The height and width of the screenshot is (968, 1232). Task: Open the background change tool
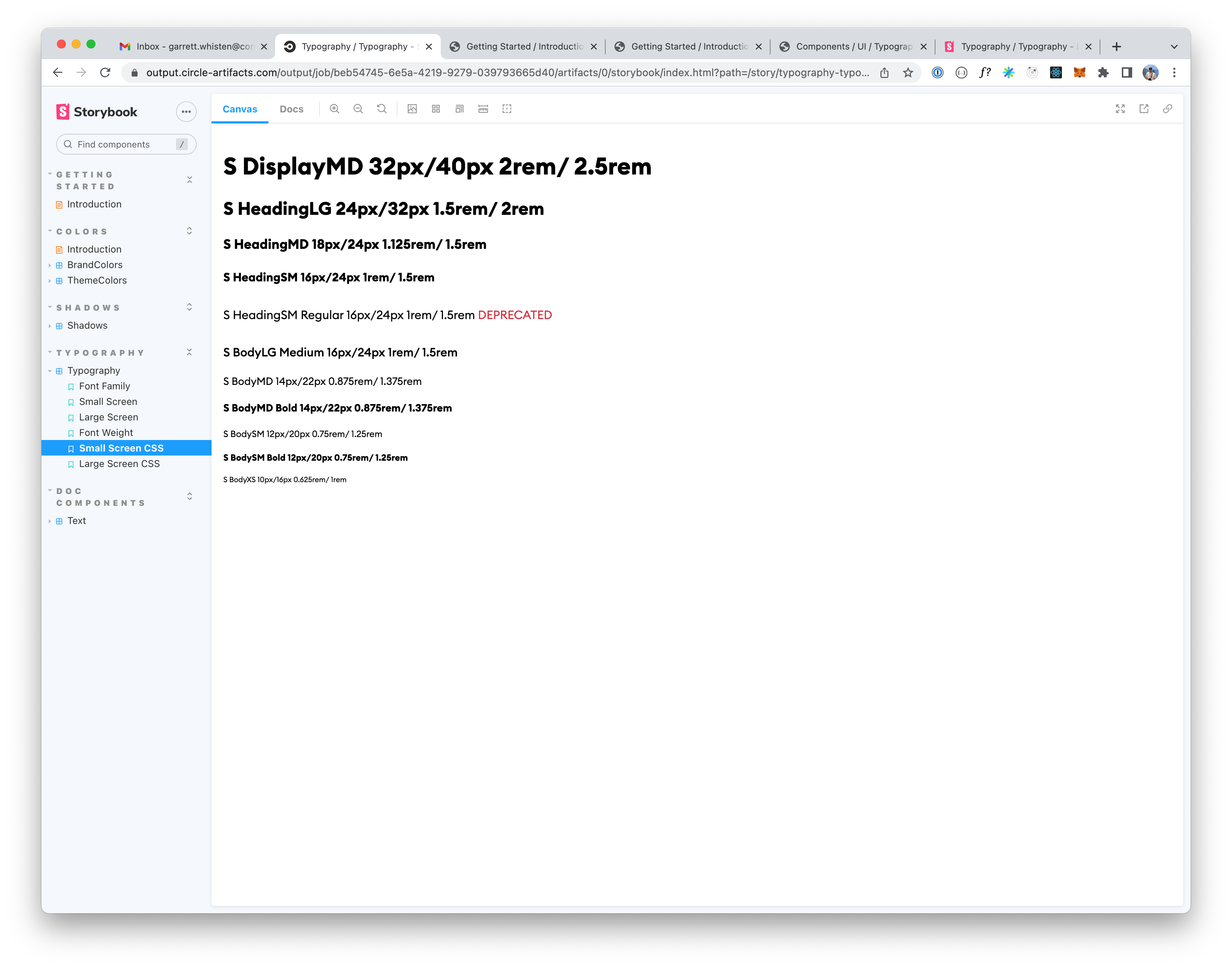(412, 109)
